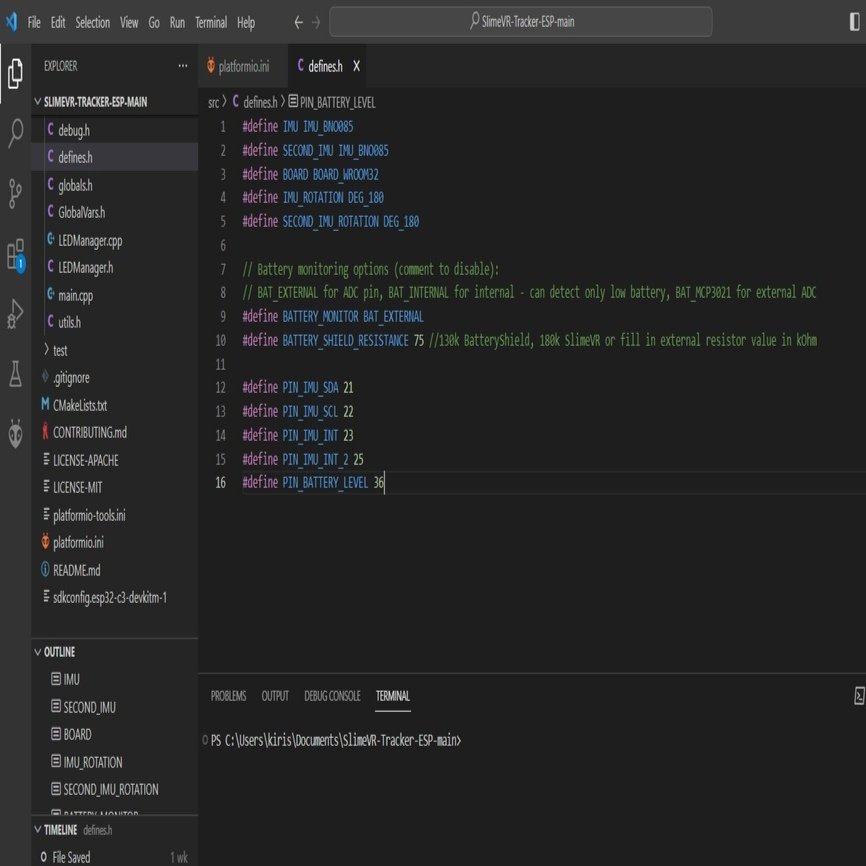The width and height of the screenshot is (866, 866).
Task: Collapse the OUTLINE section
Action: (38, 652)
